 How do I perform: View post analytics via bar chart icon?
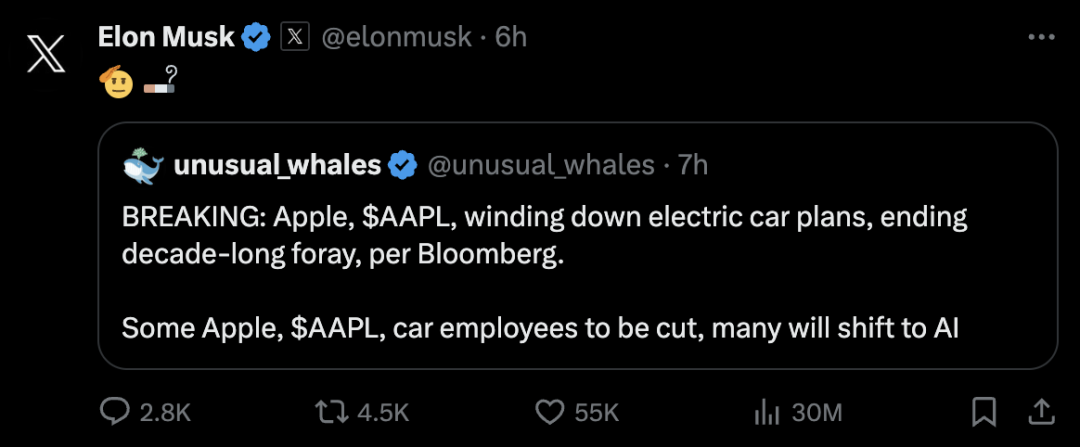(x=765, y=411)
